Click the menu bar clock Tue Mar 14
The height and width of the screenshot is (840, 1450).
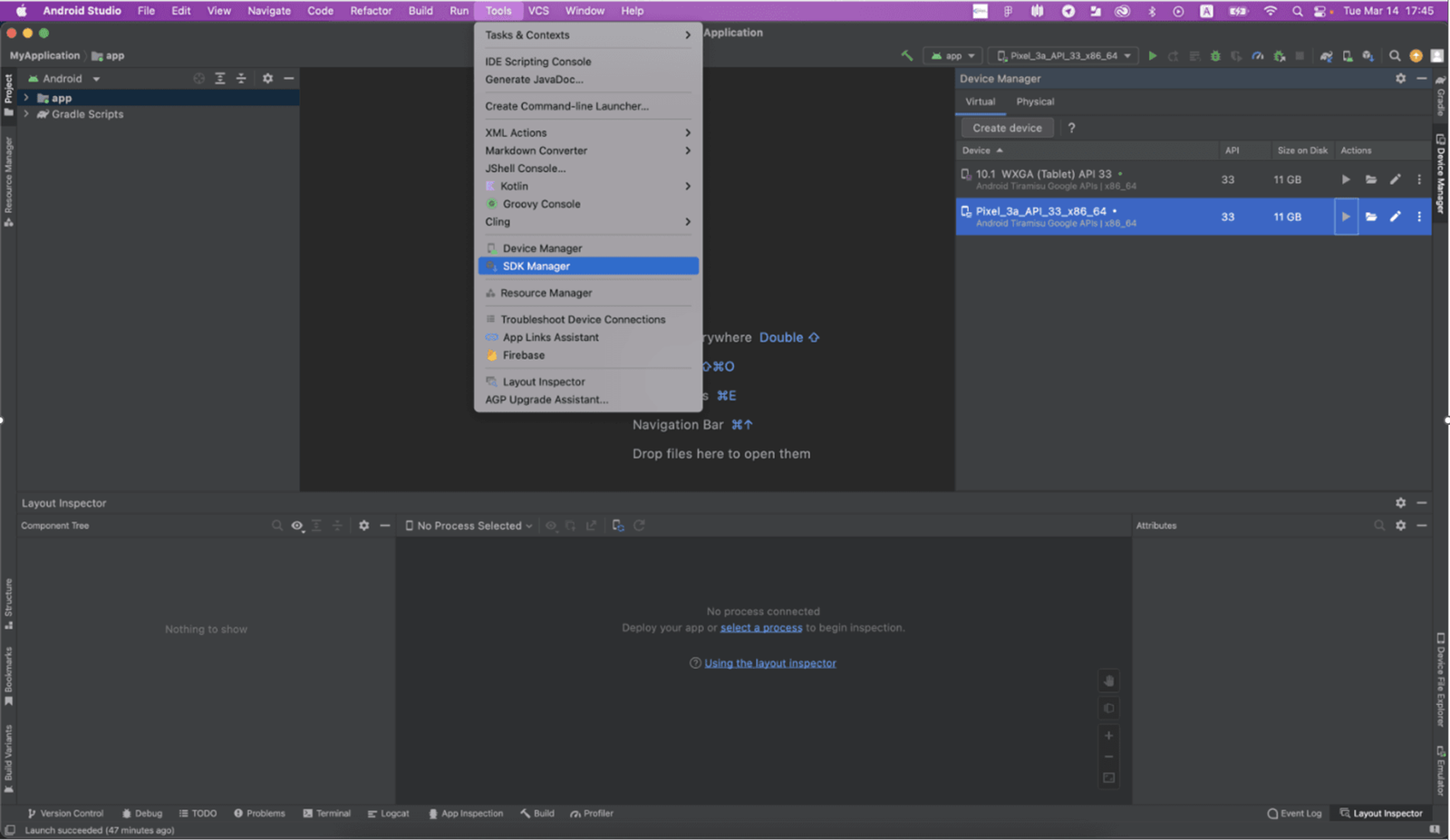[1388, 11]
